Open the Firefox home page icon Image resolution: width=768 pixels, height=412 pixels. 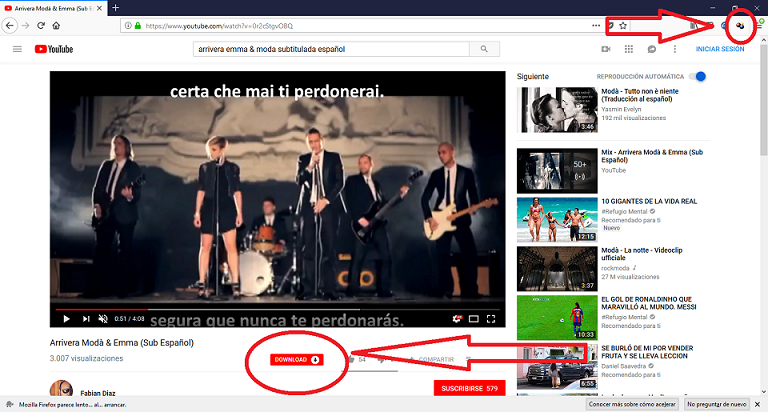[56, 25]
